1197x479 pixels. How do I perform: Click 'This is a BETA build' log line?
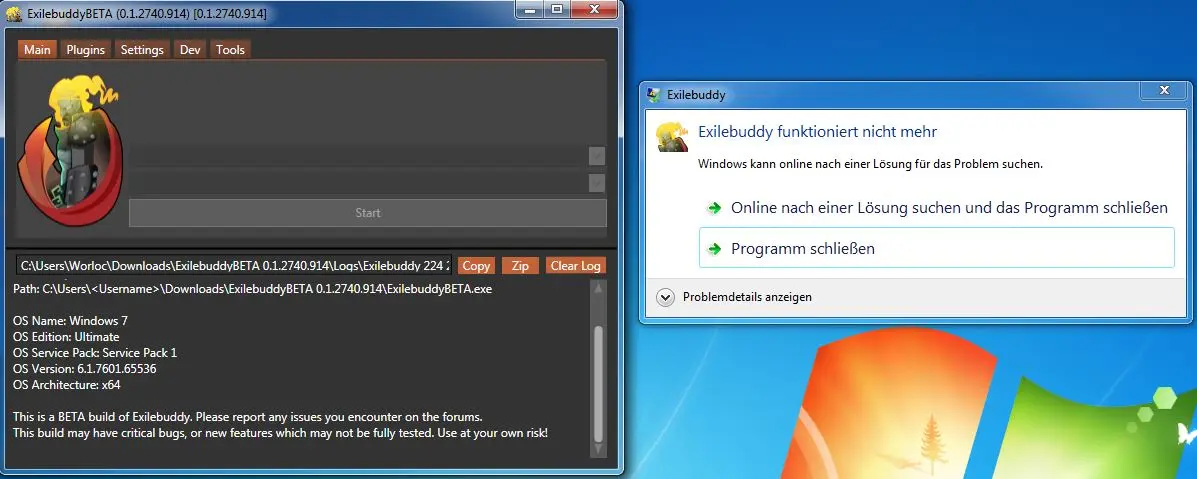tap(248, 417)
